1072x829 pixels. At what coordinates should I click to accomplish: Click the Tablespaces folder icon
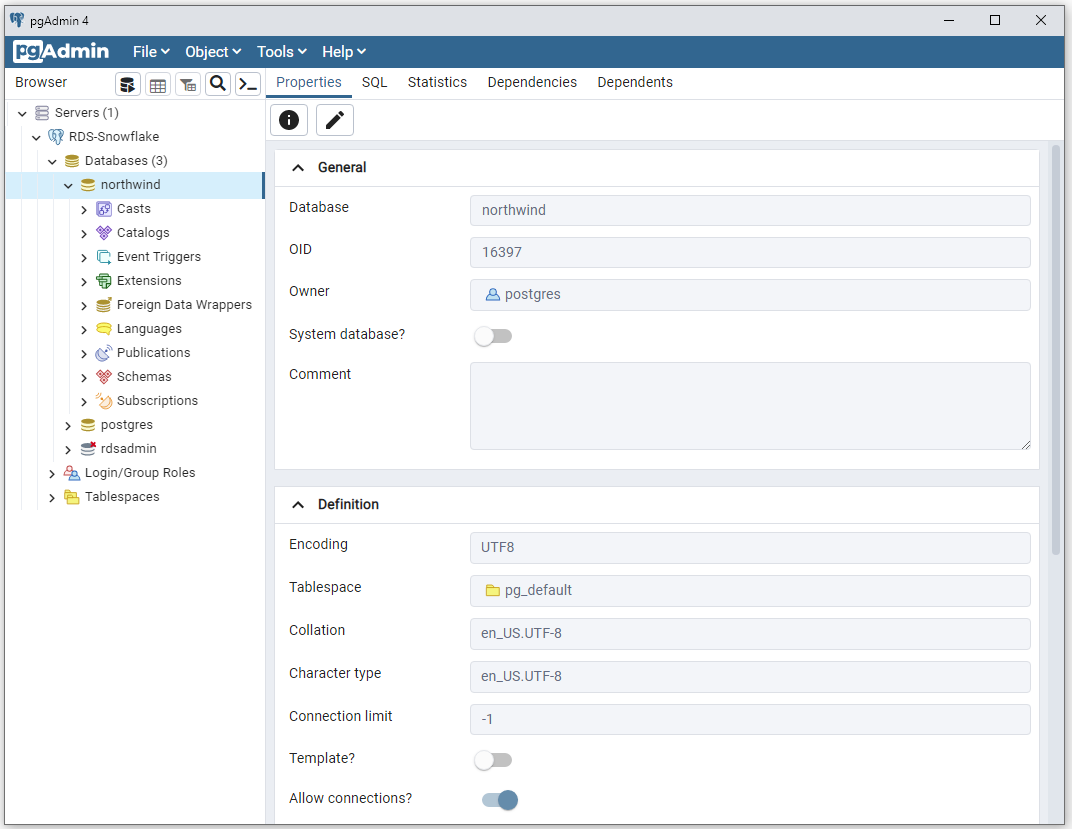point(72,497)
